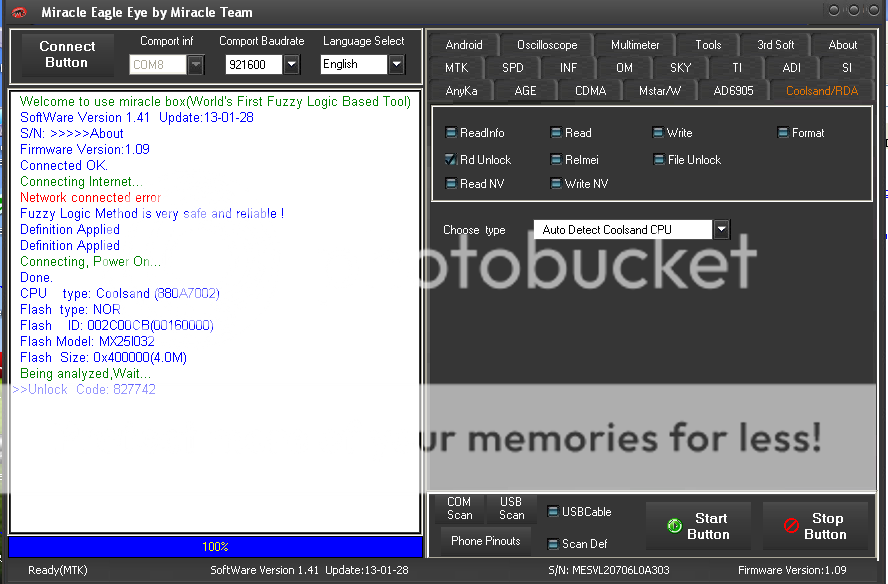Screen dimensions: 888x584
Task: Open the About tab
Action: [843, 45]
